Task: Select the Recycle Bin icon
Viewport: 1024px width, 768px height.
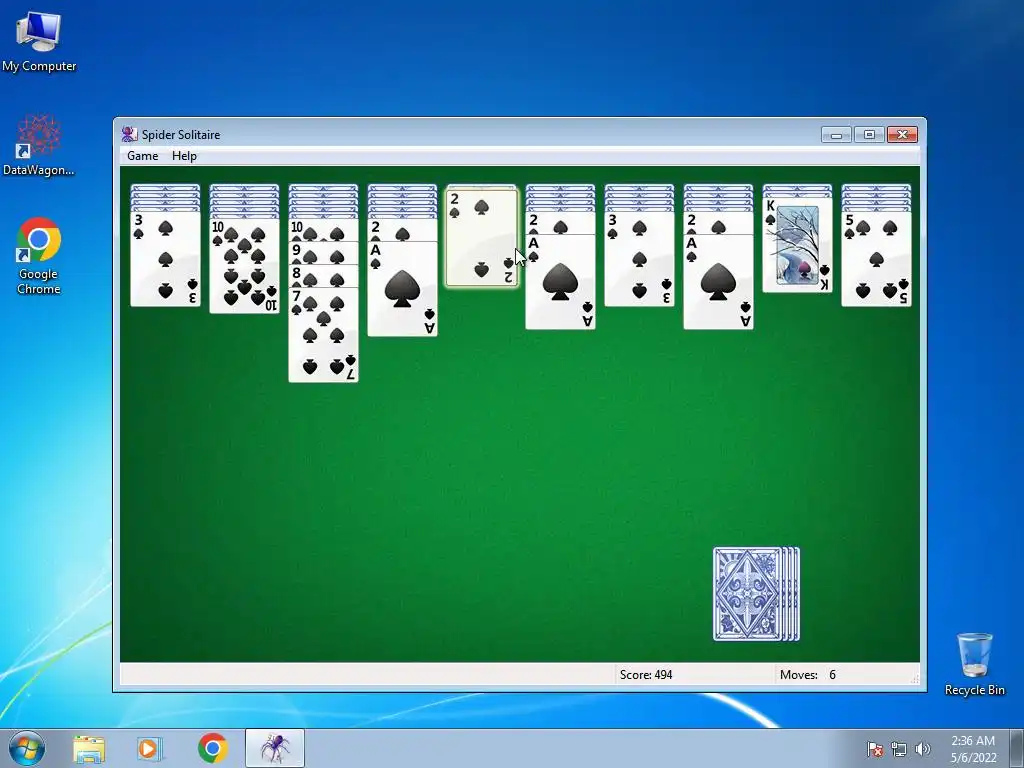Action: 974,664
